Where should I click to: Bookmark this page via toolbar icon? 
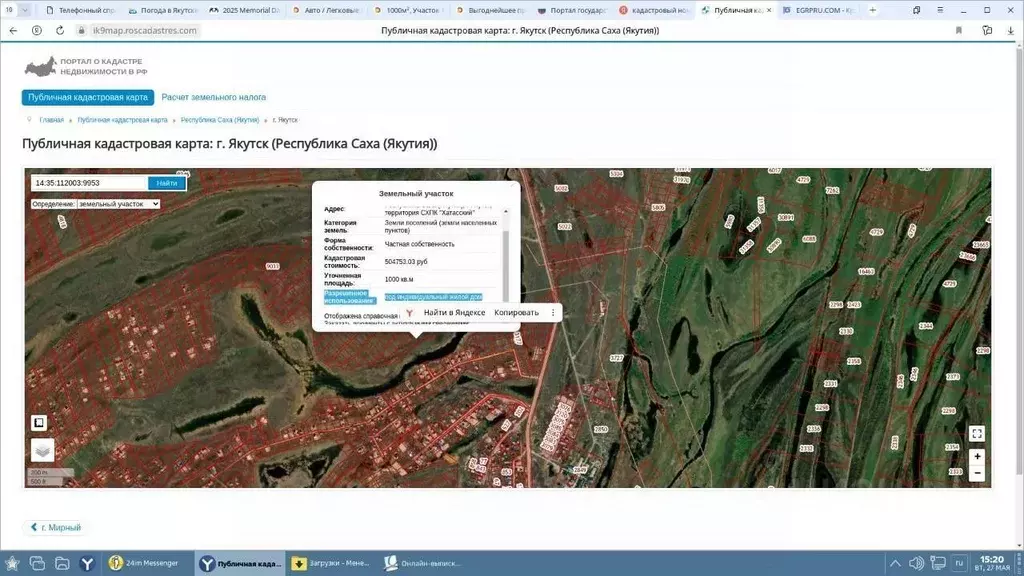click(x=959, y=31)
